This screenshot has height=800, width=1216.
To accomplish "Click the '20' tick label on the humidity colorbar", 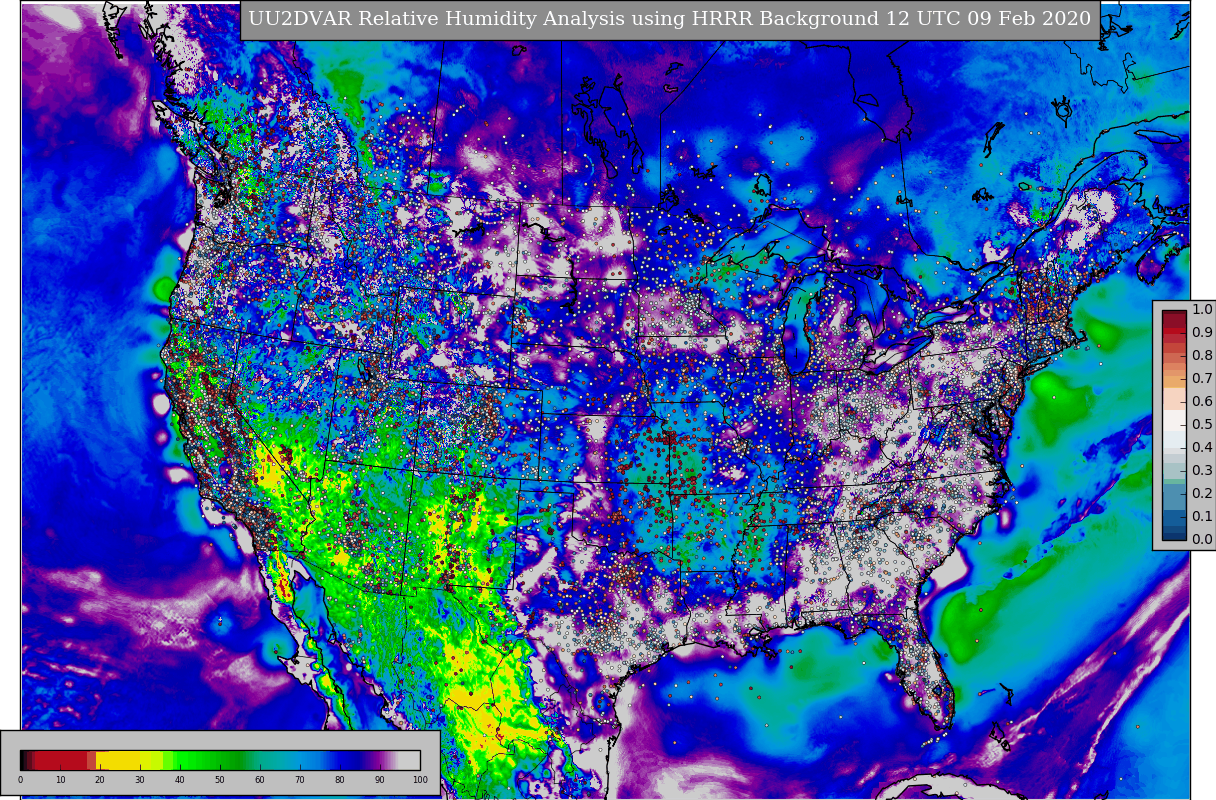I will pos(100,780).
